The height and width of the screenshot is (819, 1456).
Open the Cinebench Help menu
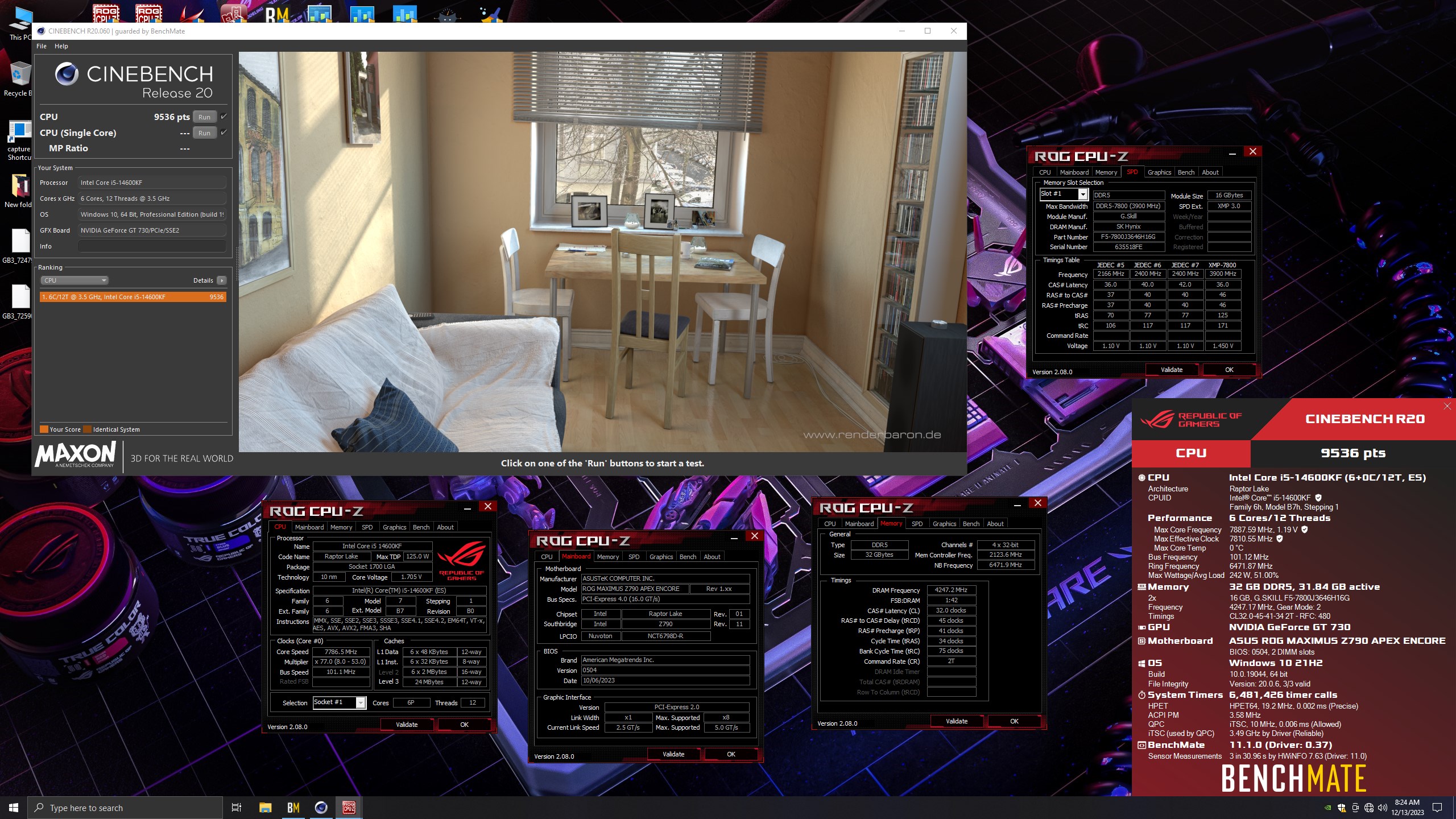coord(61,46)
